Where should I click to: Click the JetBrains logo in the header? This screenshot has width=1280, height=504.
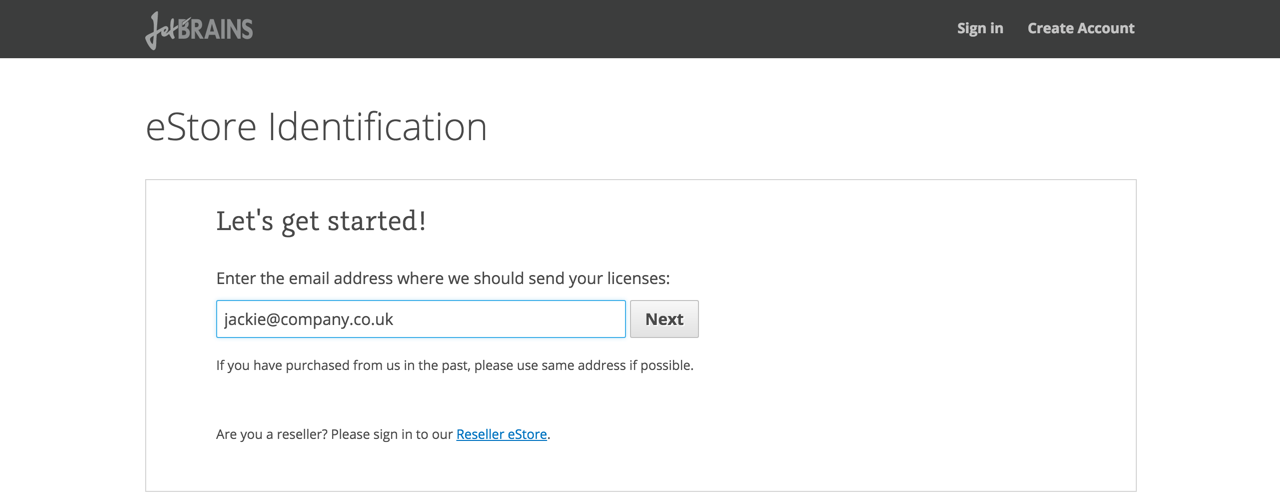click(x=199, y=29)
